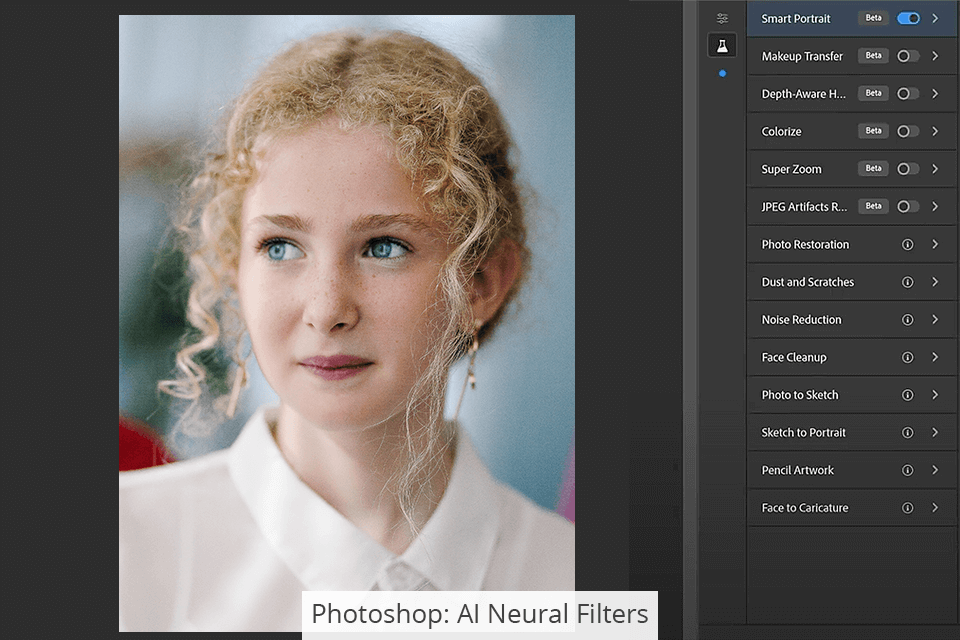Select the JPEG Artifacts Removal filter label
Image resolution: width=960 pixels, height=640 pixels.
pos(804,207)
